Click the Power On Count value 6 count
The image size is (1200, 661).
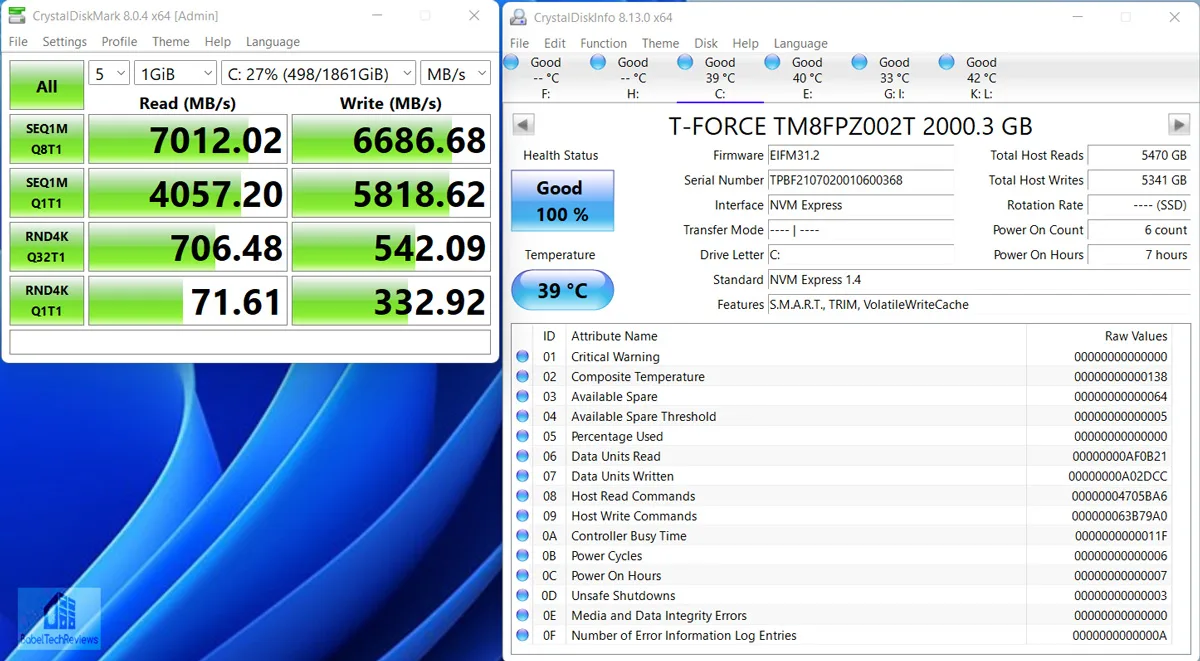point(1139,230)
